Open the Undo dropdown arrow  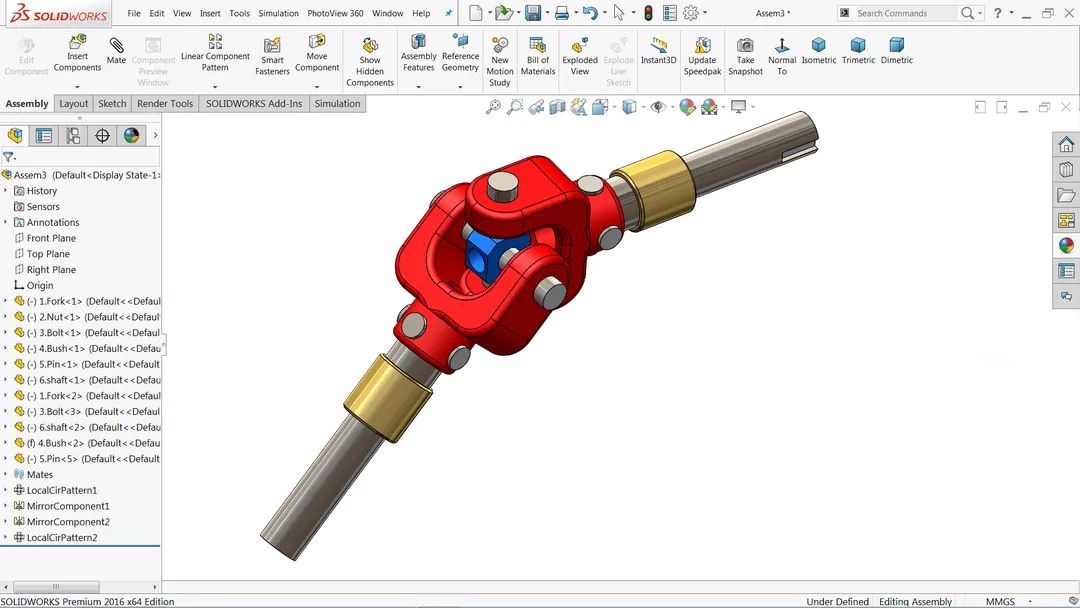[x=605, y=12]
